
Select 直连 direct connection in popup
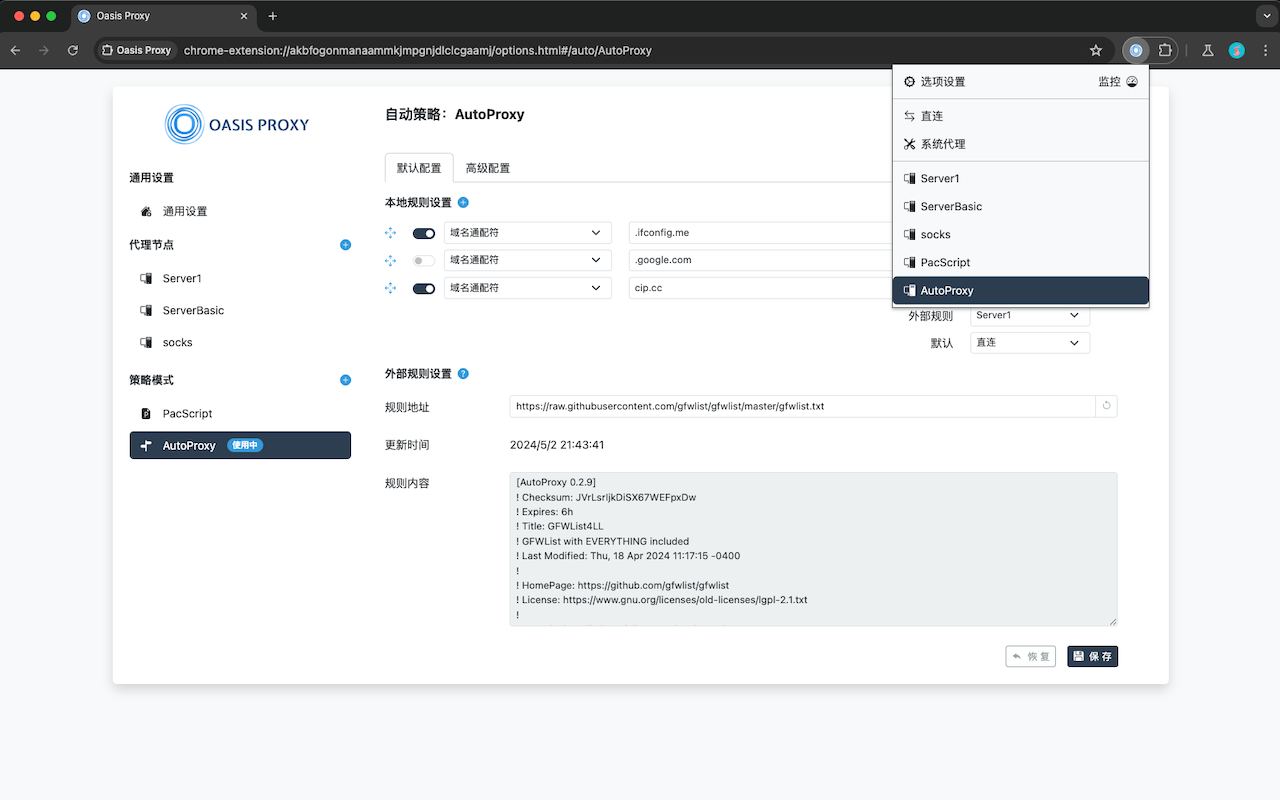1021,116
